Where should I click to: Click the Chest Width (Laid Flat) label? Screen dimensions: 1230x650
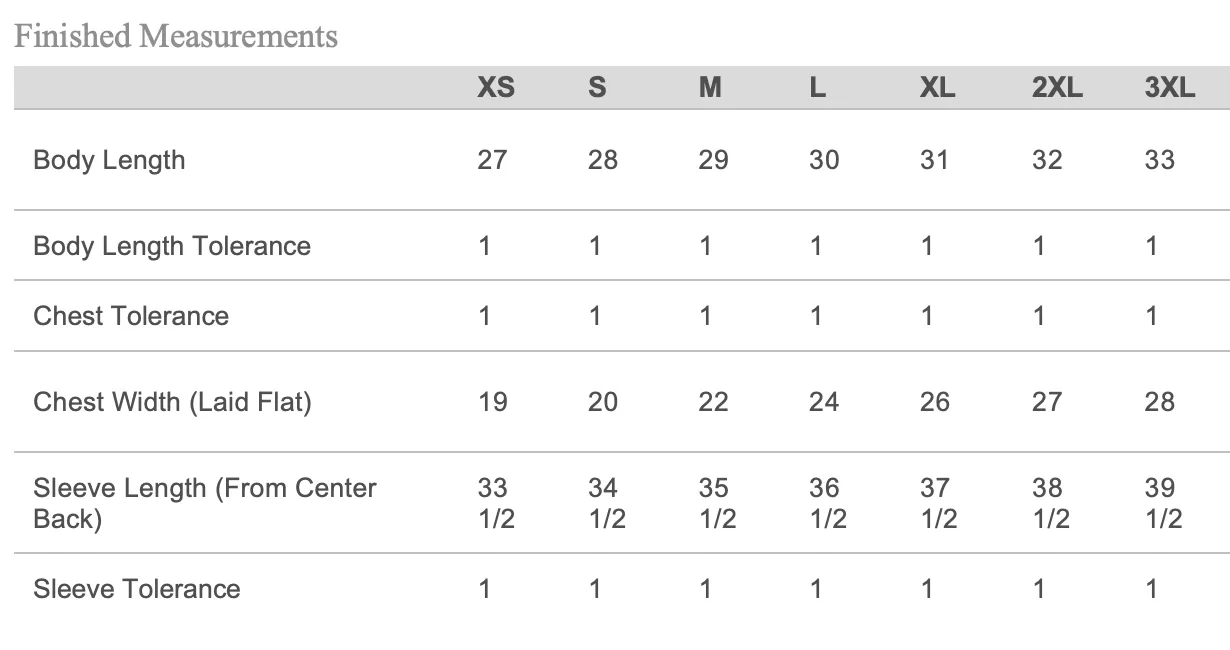click(172, 402)
